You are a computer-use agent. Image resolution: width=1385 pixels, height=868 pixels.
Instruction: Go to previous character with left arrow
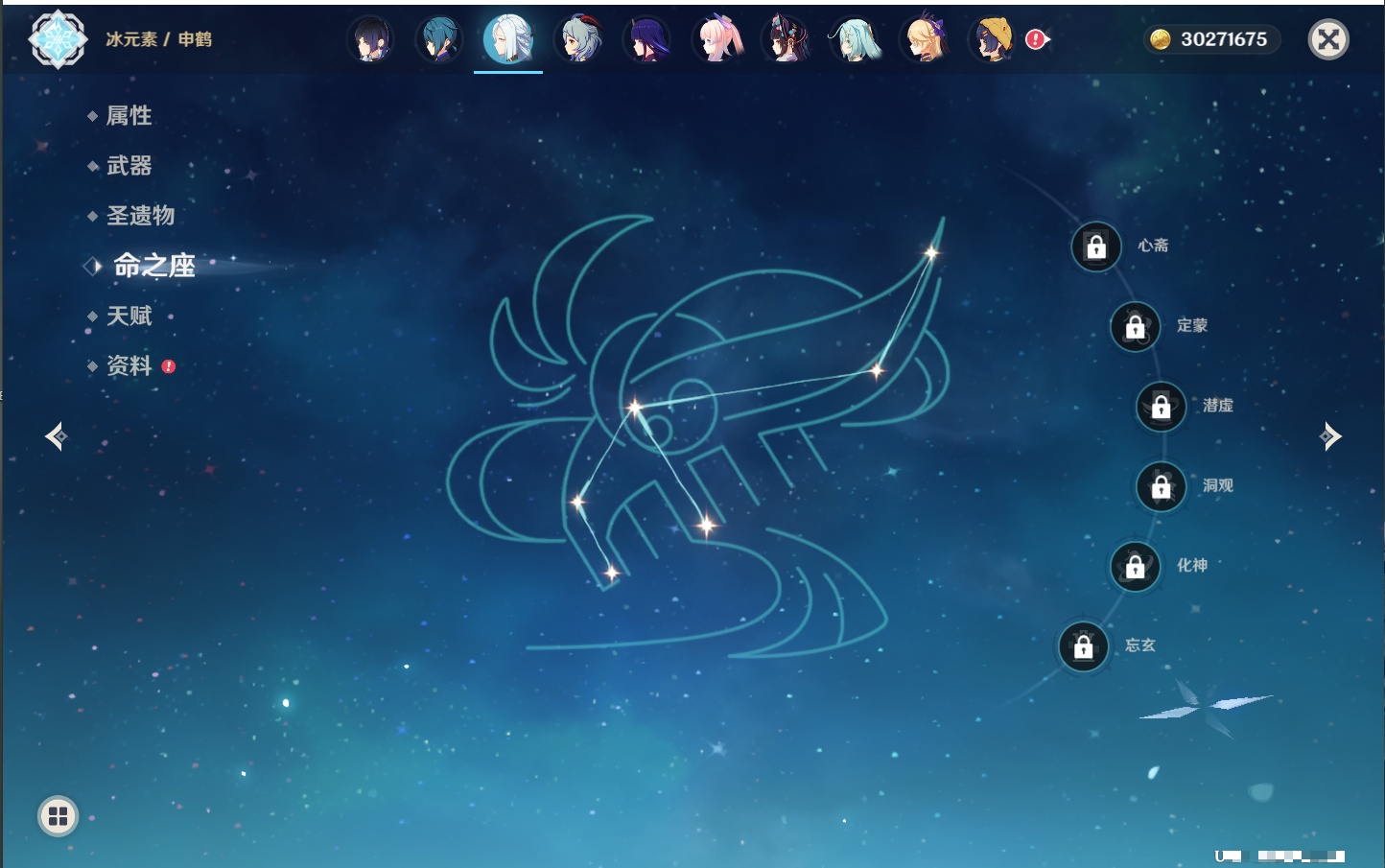coord(56,436)
